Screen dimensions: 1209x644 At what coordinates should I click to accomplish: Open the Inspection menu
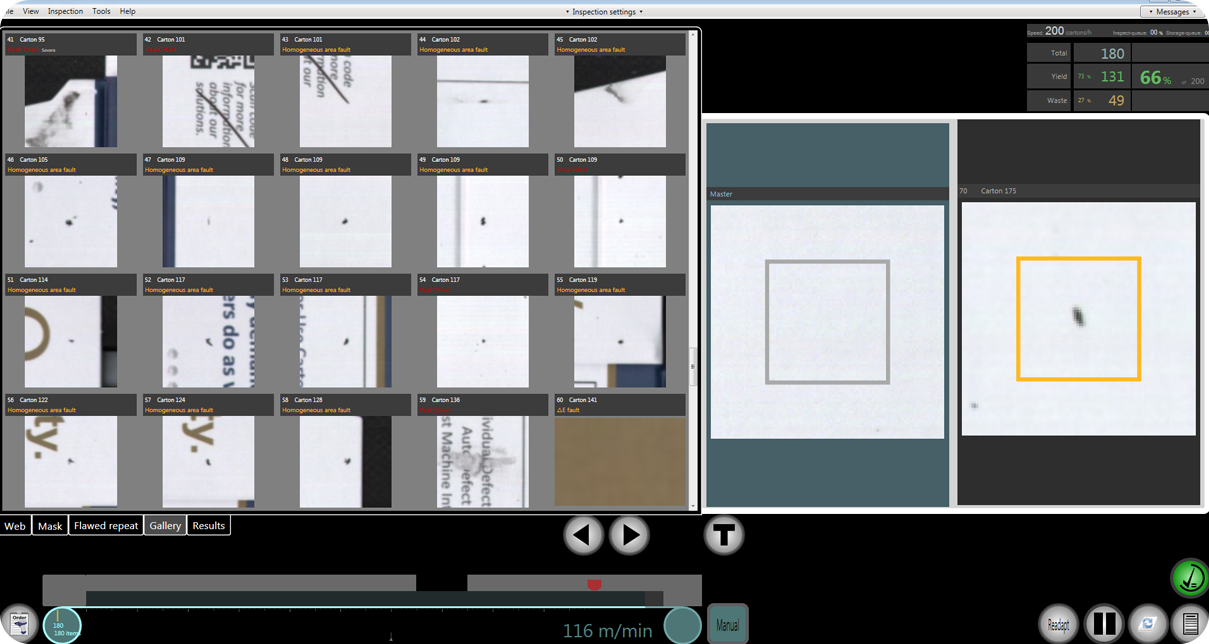[x=65, y=11]
